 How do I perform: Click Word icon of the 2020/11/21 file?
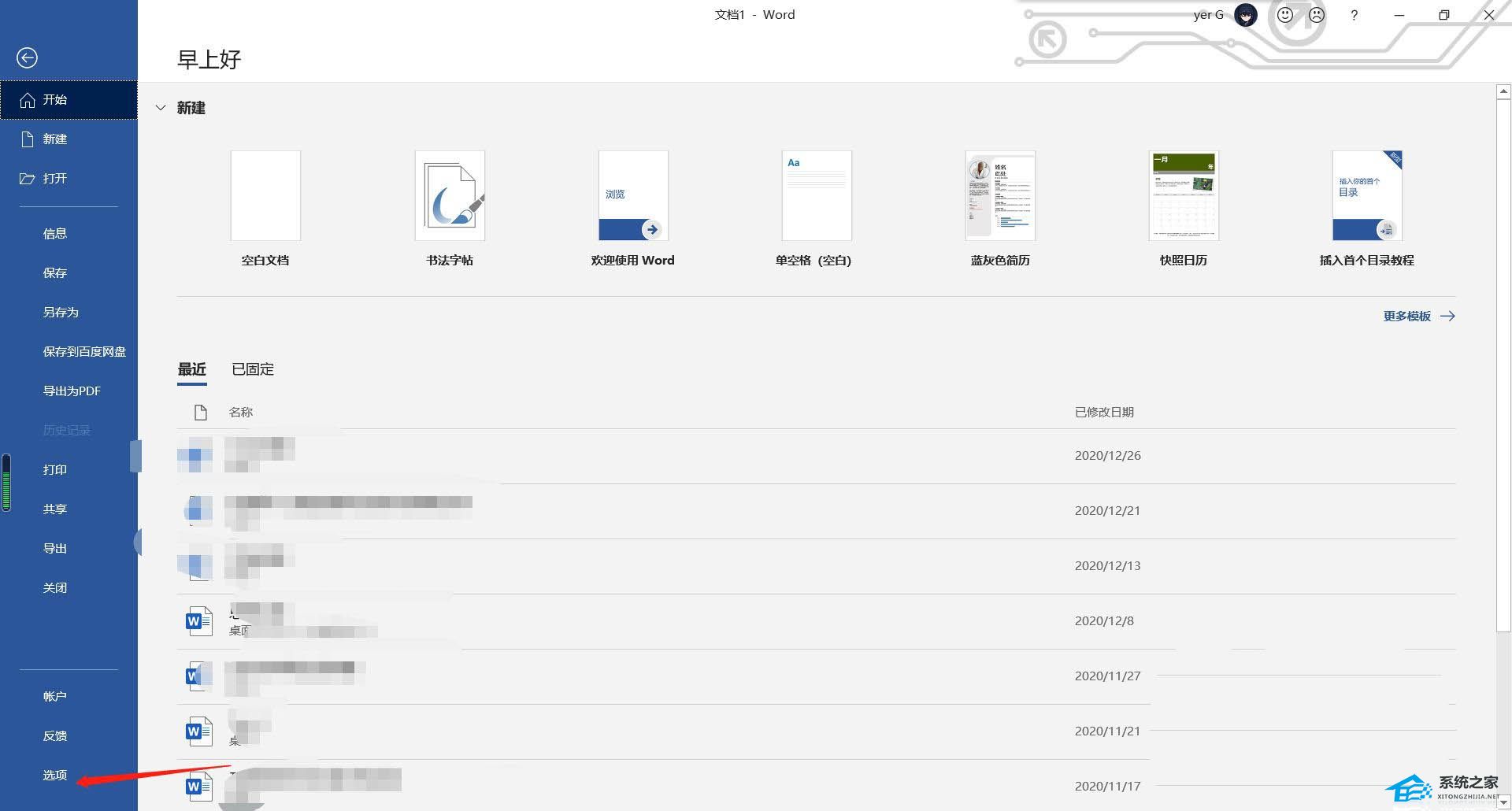(198, 731)
